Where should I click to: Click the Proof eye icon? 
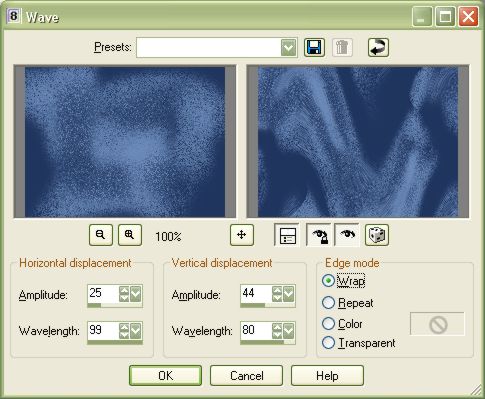pyautogui.click(x=347, y=235)
